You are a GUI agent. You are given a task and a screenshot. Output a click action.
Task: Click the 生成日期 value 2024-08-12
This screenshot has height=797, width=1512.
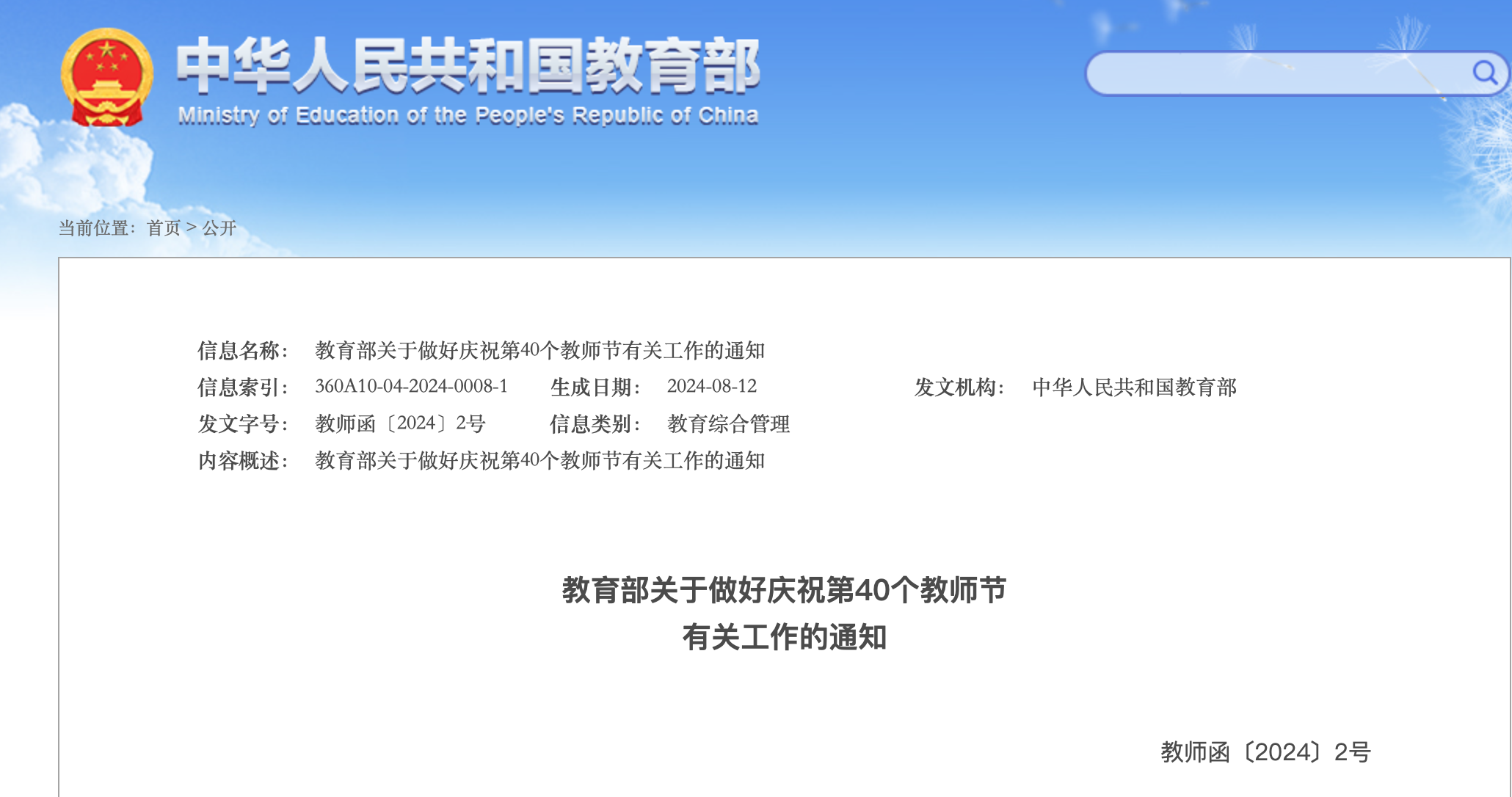click(x=711, y=386)
